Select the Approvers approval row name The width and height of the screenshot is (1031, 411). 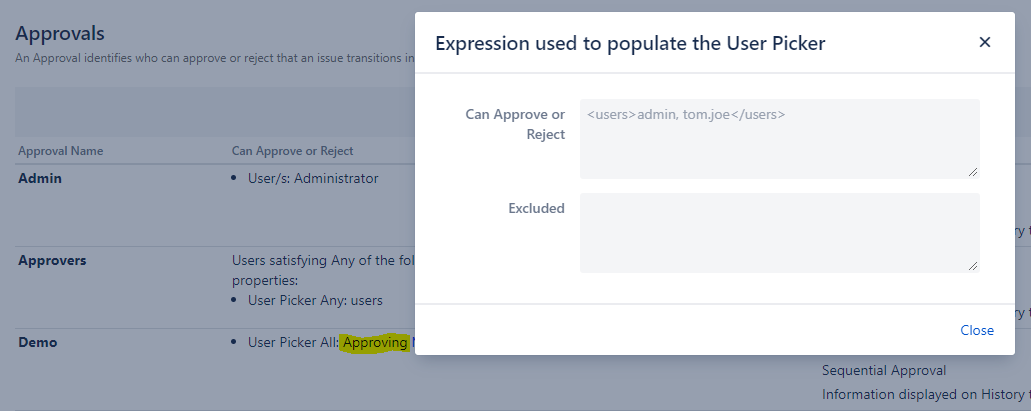tap(52, 260)
